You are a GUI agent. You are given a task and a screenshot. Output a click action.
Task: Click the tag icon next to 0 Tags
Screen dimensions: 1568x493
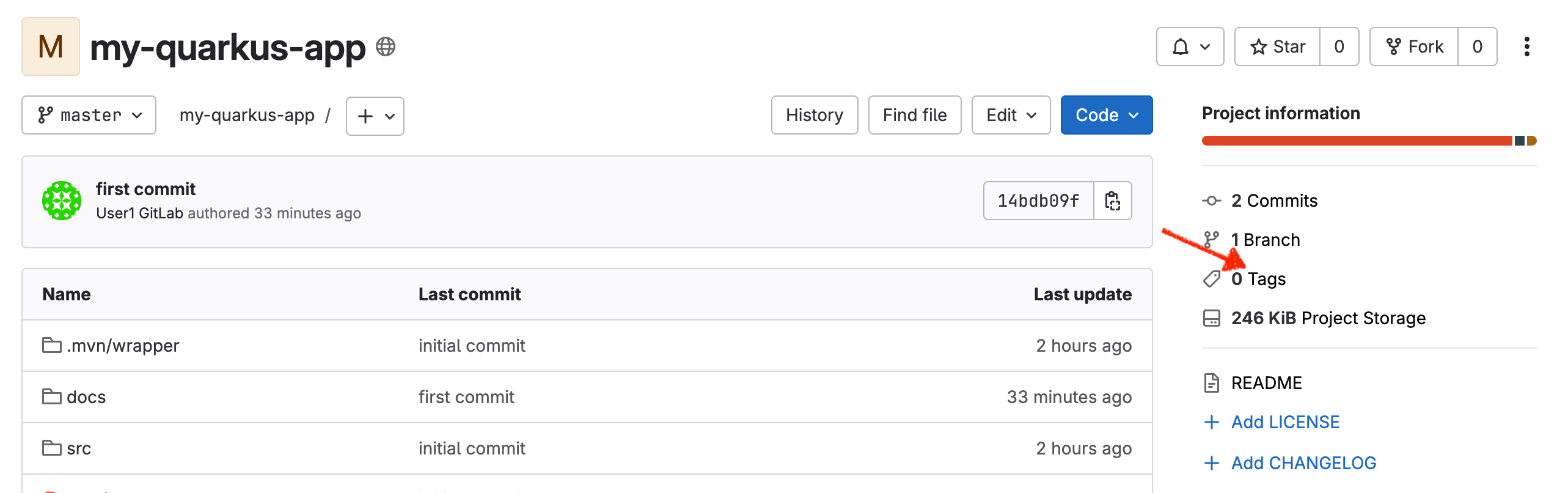tap(1212, 278)
